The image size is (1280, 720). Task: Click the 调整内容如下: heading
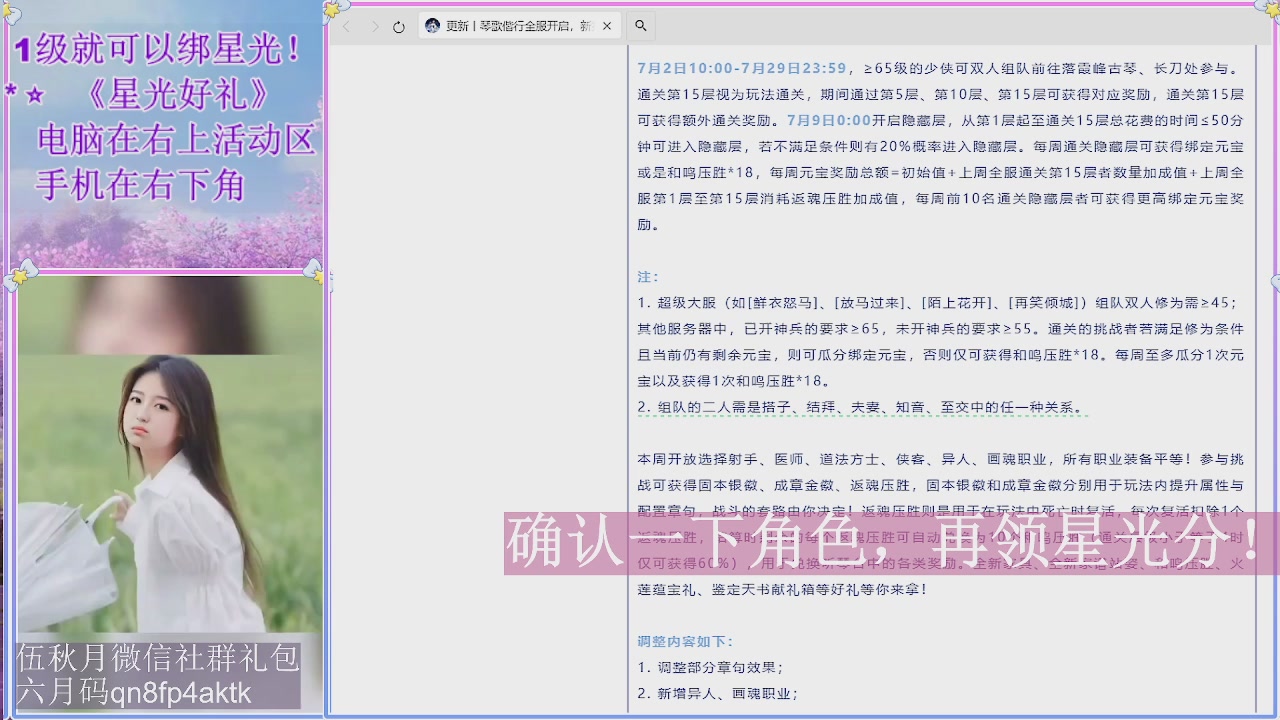tap(685, 641)
